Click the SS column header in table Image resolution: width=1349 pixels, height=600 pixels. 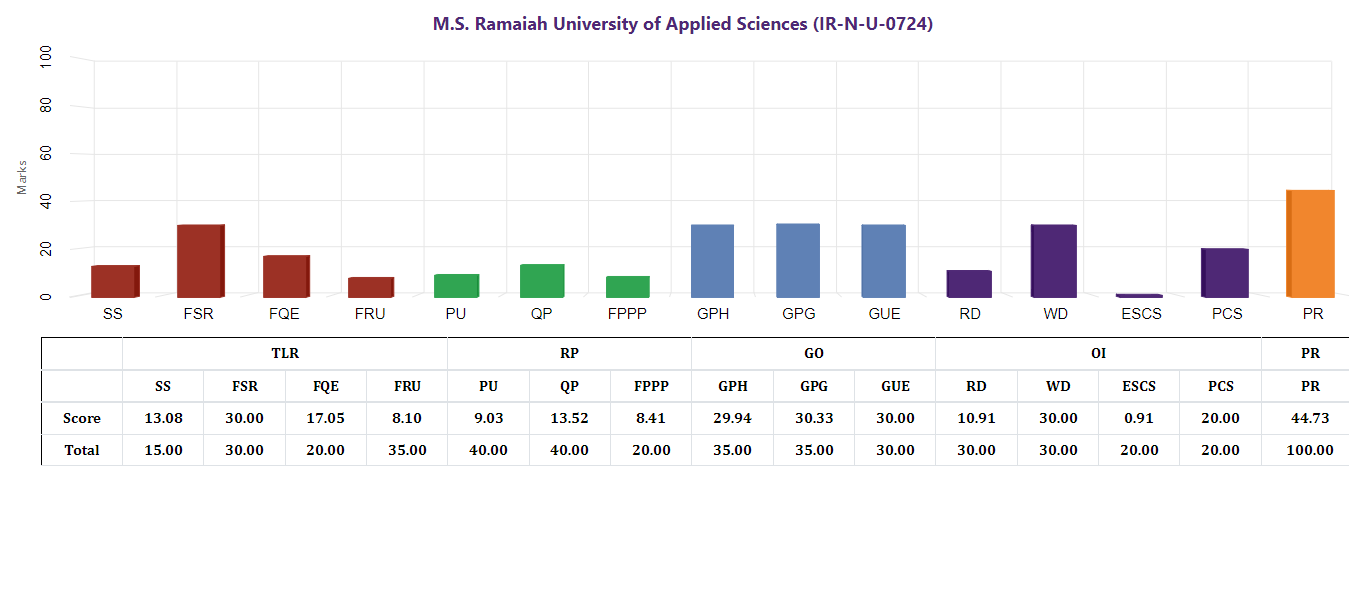coord(163,386)
